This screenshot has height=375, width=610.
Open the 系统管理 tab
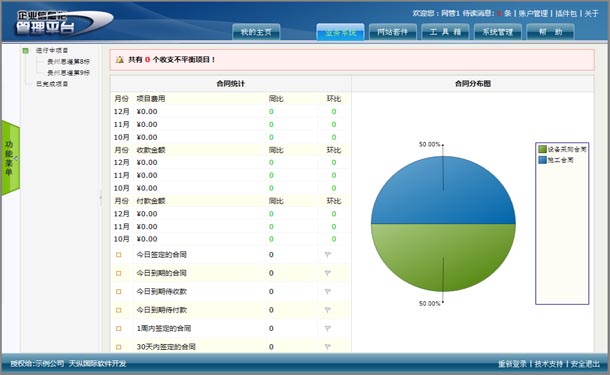[498, 32]
